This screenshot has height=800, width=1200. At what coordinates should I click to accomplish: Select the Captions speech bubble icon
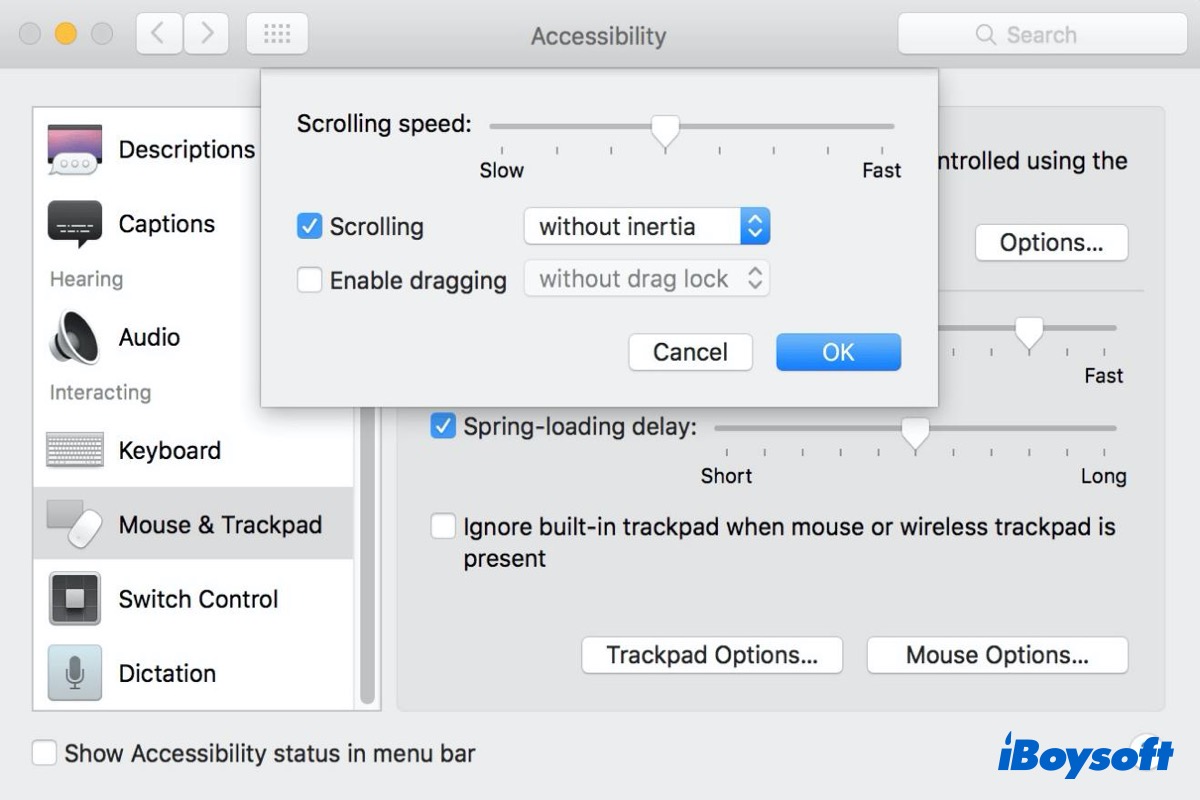pos(75,224)
